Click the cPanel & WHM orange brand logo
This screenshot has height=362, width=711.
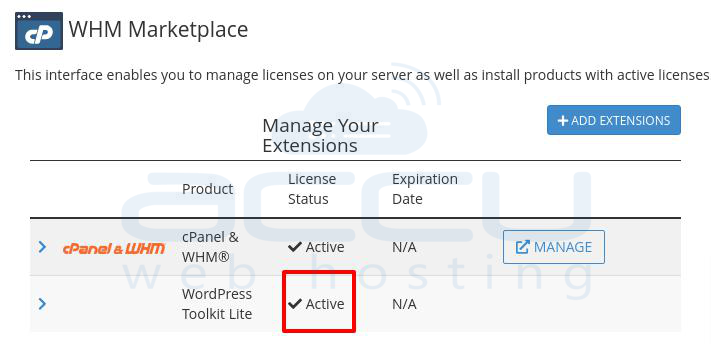click(x=114, y=248)
